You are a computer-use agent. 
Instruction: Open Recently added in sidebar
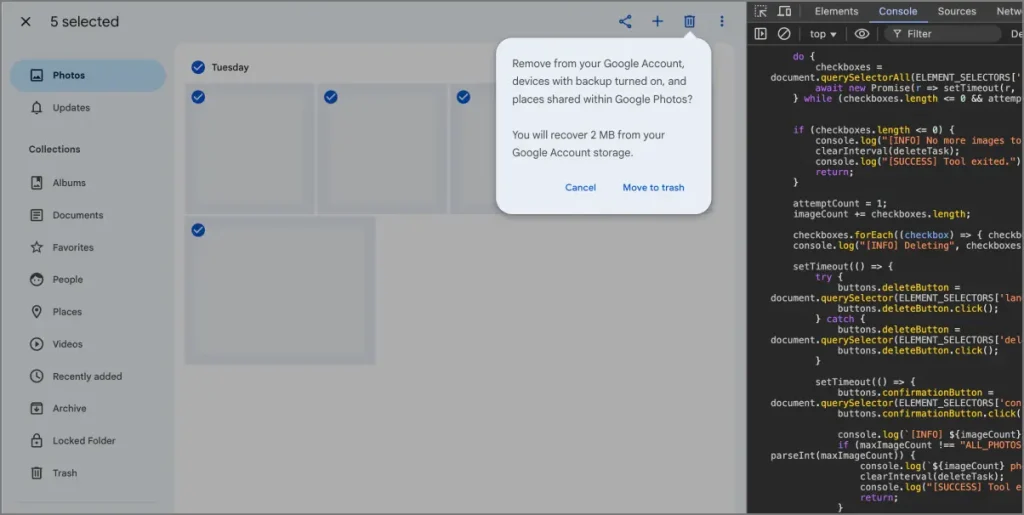[x=88, y=376]
